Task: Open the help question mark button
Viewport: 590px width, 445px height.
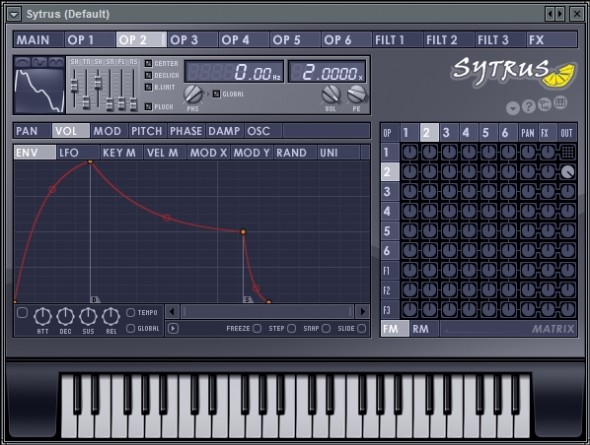Action: pos(529,107)
